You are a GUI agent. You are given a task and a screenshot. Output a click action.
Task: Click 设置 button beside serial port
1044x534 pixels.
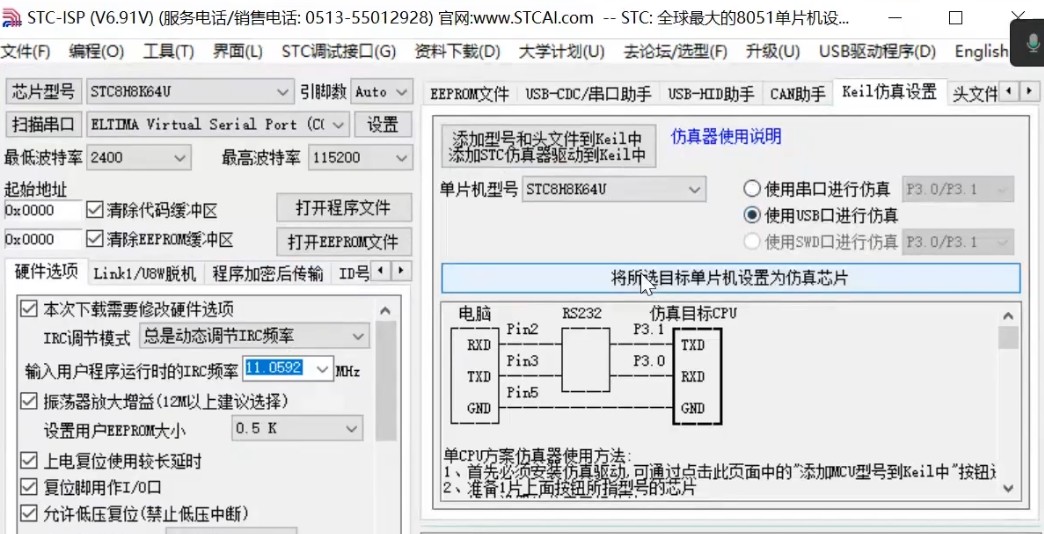click(383, 125)
